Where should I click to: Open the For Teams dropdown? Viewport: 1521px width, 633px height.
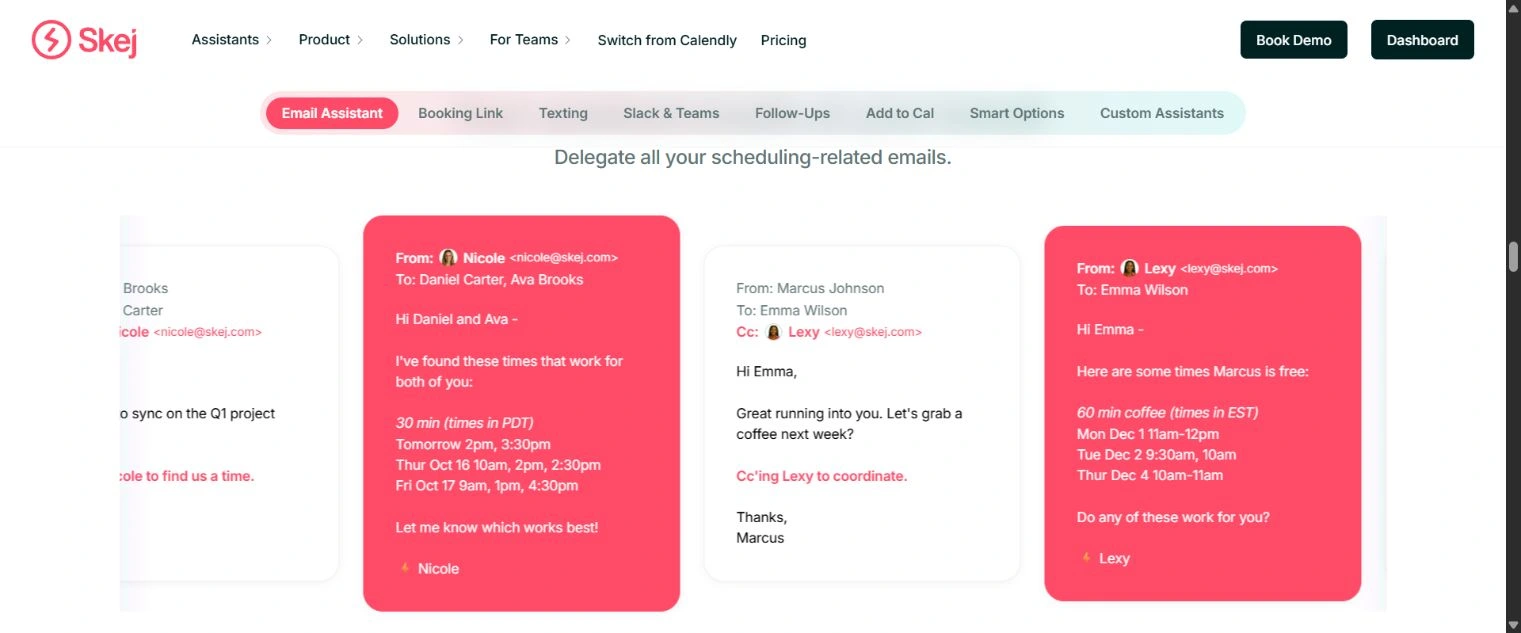(530, 40)
